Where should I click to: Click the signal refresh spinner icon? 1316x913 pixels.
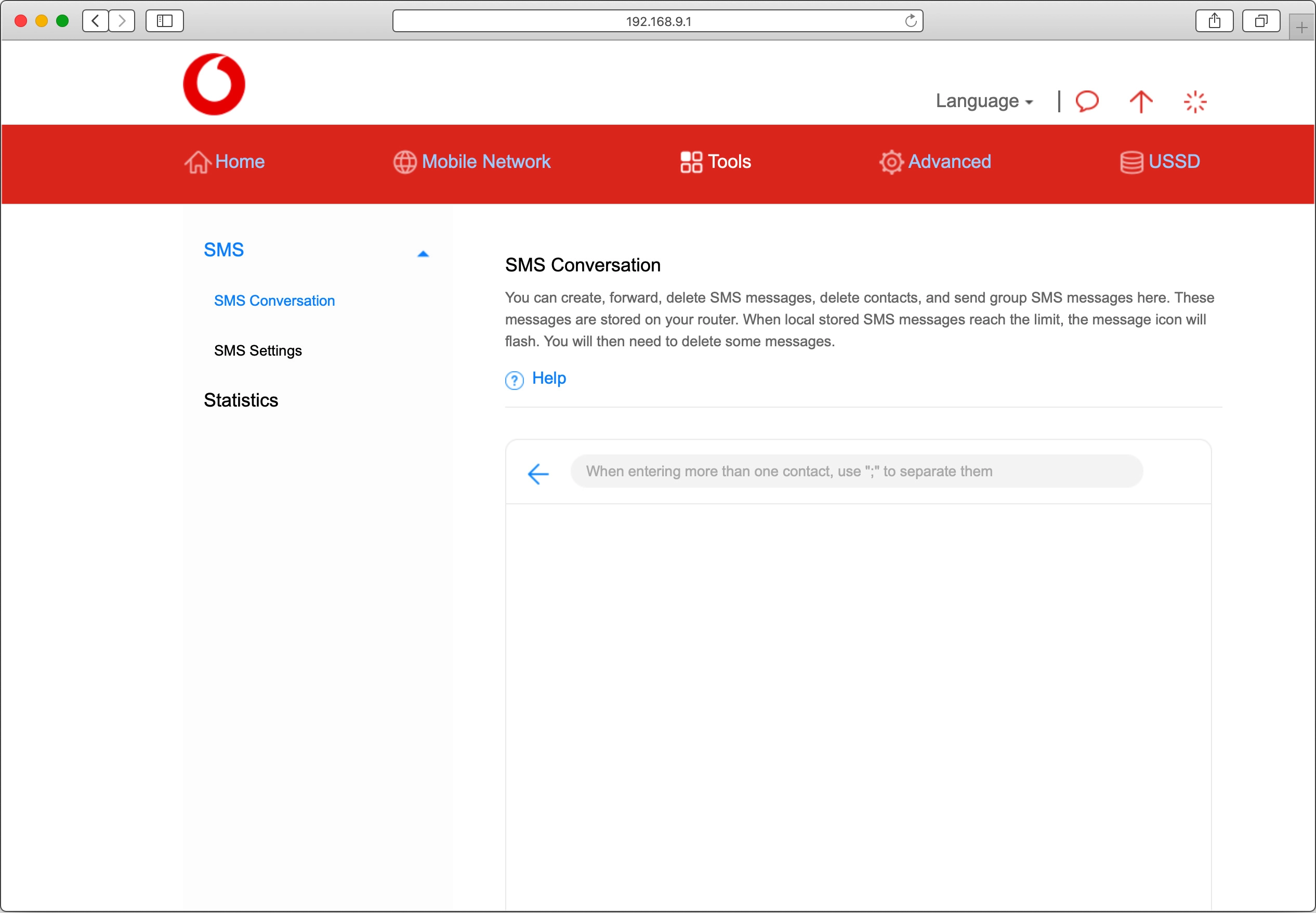click(1195, 101)
